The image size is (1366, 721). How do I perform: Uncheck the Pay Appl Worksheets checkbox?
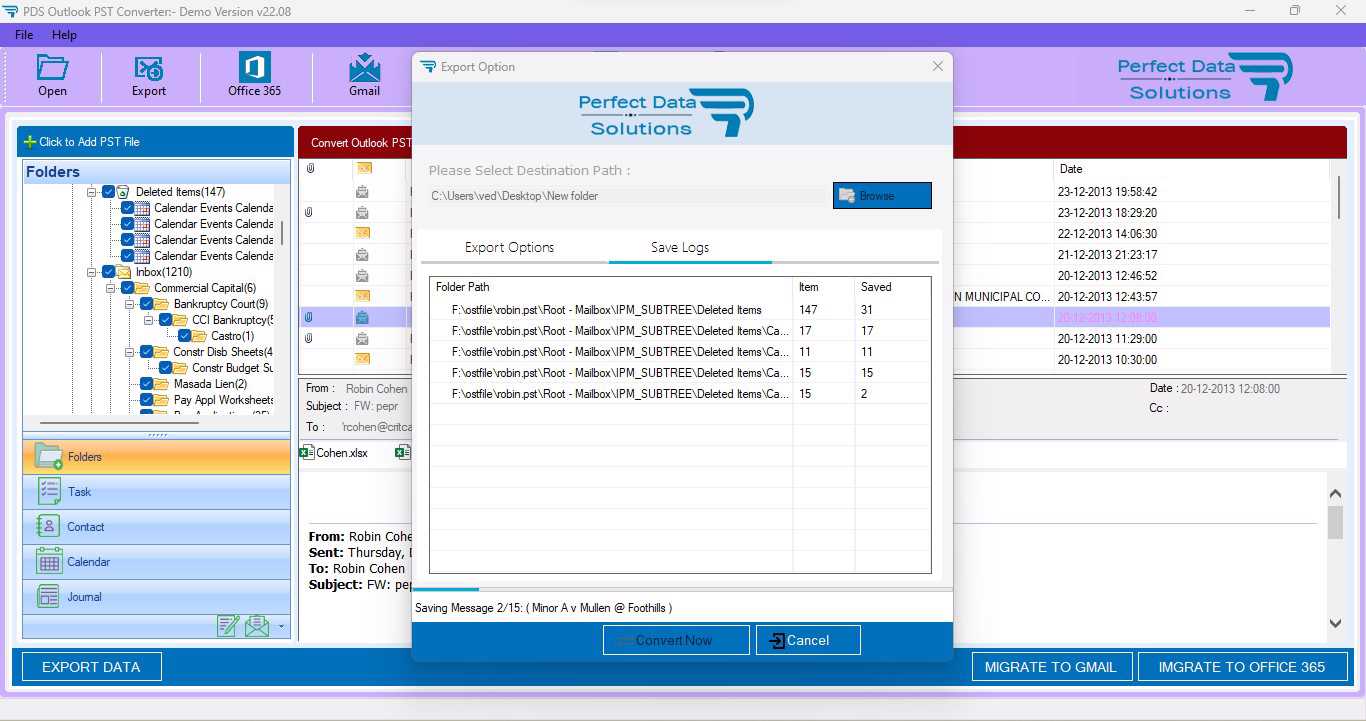click(x=147, y=400)
